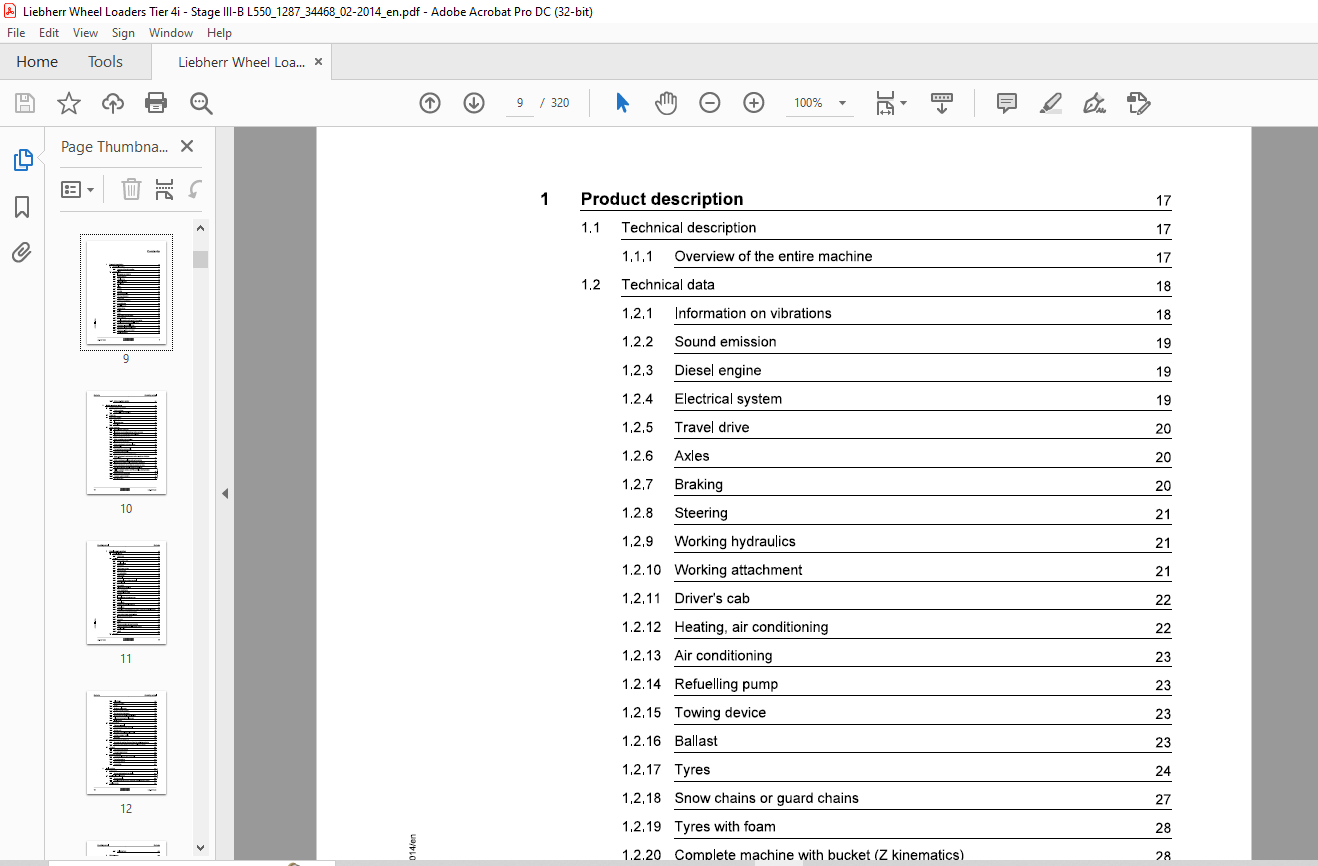This screenshot has height=866, width=1318.
Task: Open the View menu
Action: tap(86, 33)
